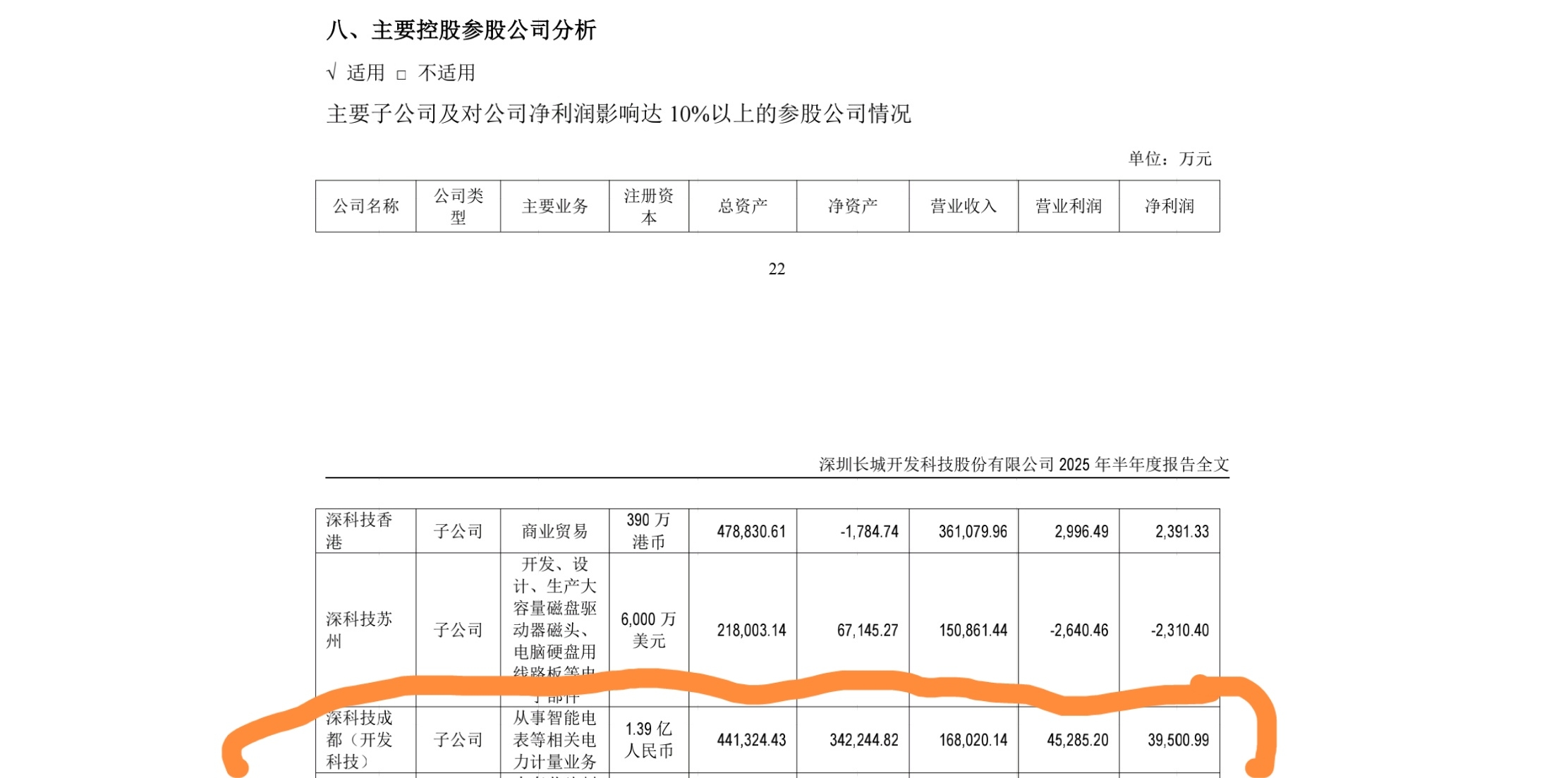Click the heading 八、主要控股参股公司分析
The image size is (1568, 778).
461,30
